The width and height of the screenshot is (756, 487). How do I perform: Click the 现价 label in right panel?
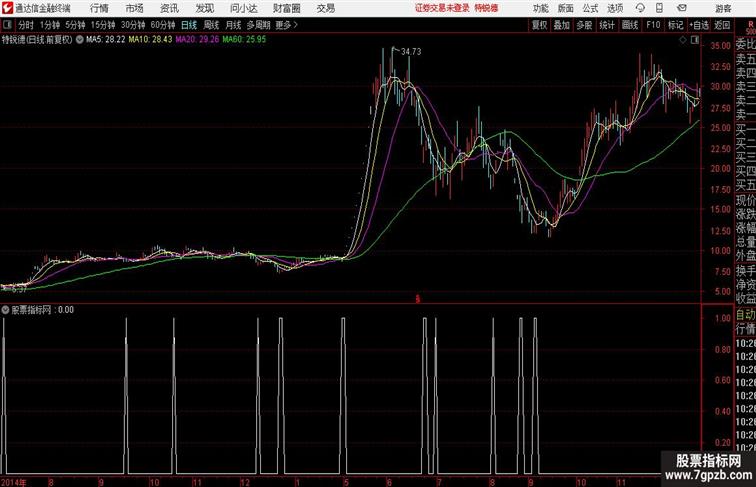745,200
